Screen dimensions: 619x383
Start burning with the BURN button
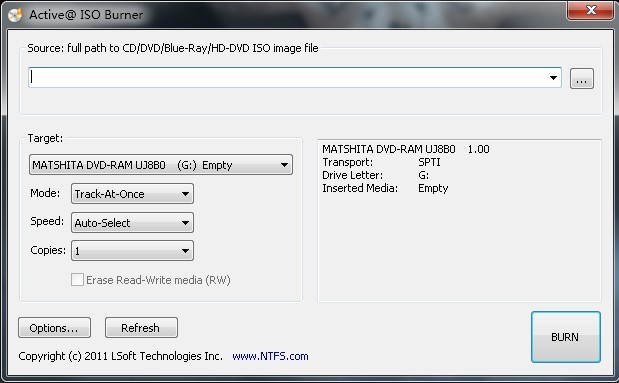point(566,337)
